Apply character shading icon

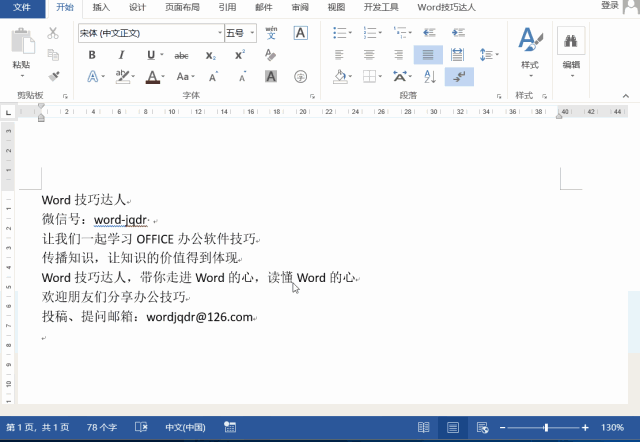click(x=271, y=76)
